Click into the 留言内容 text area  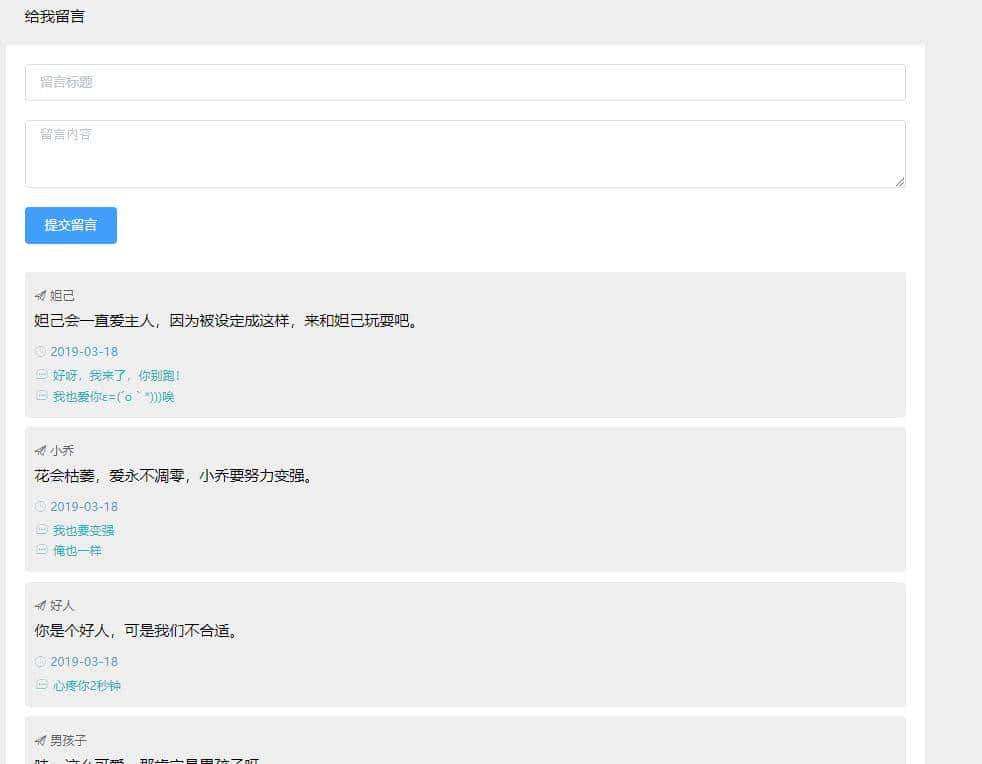[x=465, y=154]
